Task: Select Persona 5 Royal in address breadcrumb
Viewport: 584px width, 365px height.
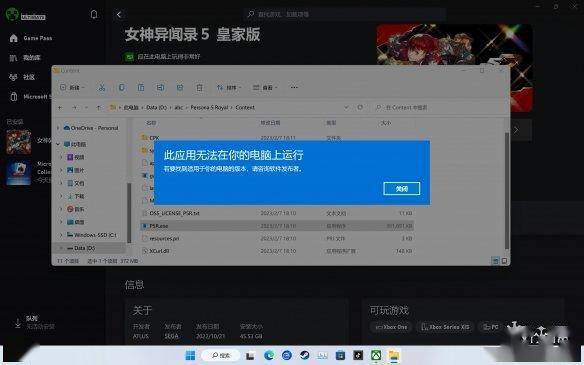Action: [x=209, y=107]
